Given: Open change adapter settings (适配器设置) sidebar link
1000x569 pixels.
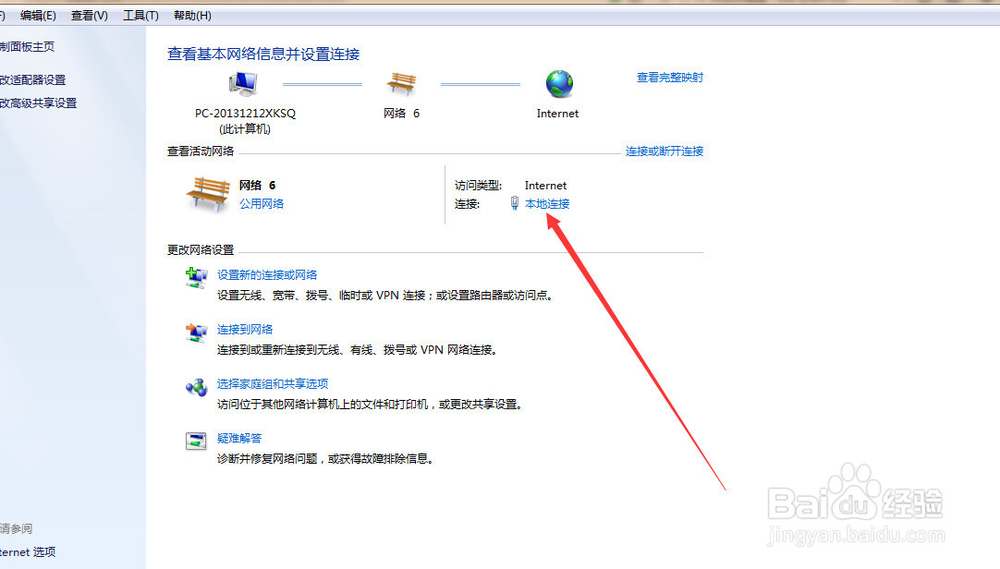Looking at the screenshot, I should point(33,80).
